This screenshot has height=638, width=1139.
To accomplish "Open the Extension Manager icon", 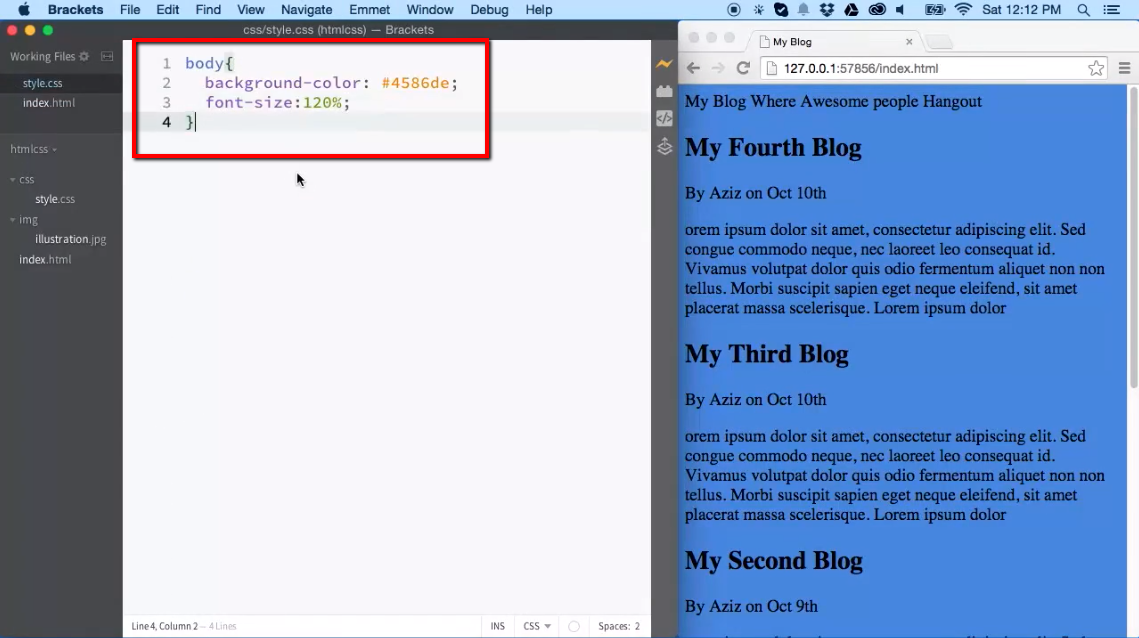I will 663,90.
